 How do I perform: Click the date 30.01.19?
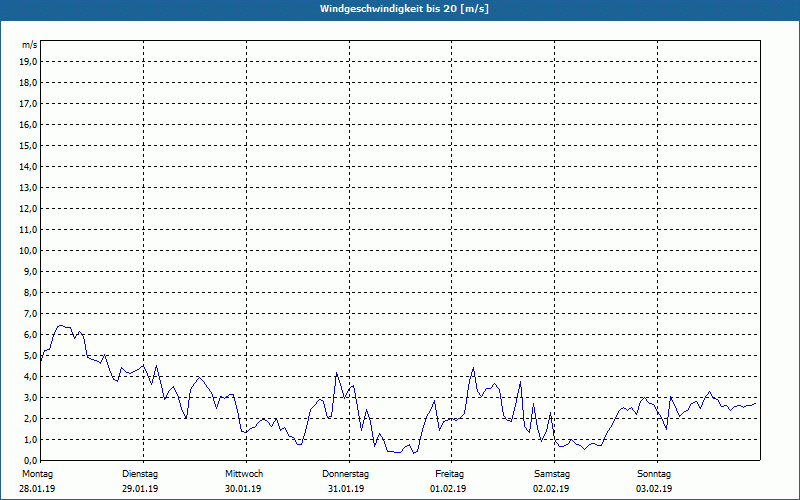(x=243, y=489)
